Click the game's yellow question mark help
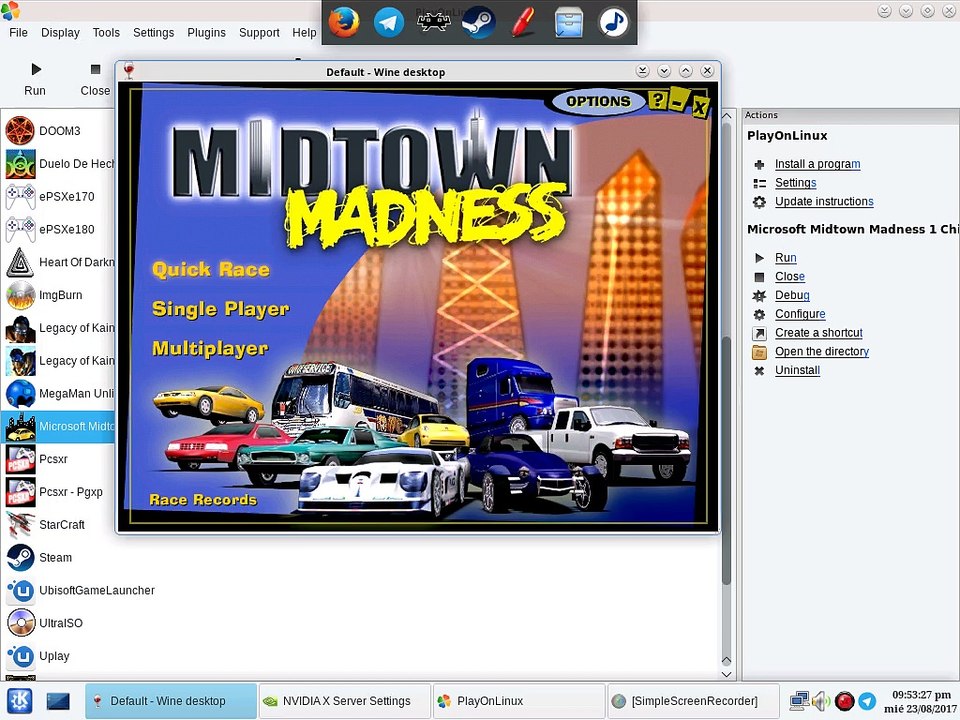Viewport: 960px width, 720px height. coord(658,100)
